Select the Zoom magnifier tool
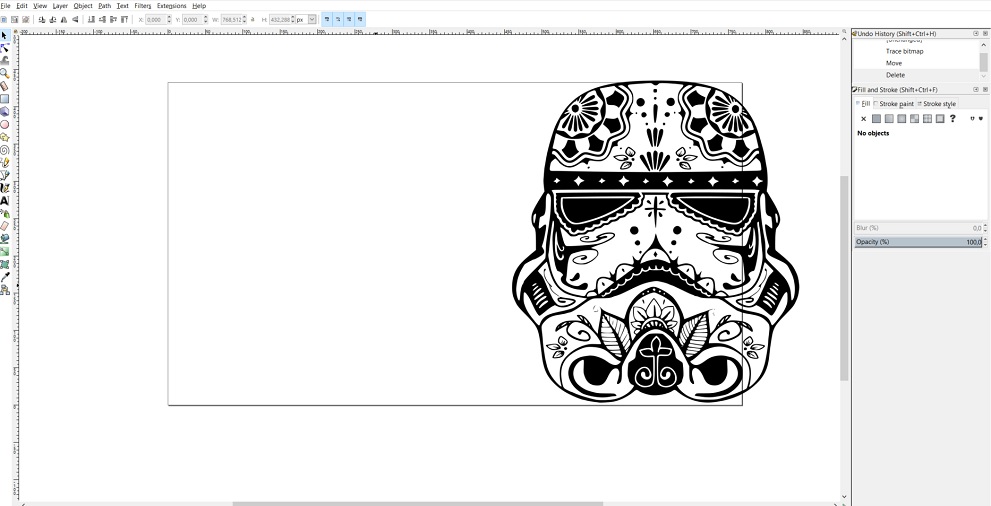 (x=4, y=73)
